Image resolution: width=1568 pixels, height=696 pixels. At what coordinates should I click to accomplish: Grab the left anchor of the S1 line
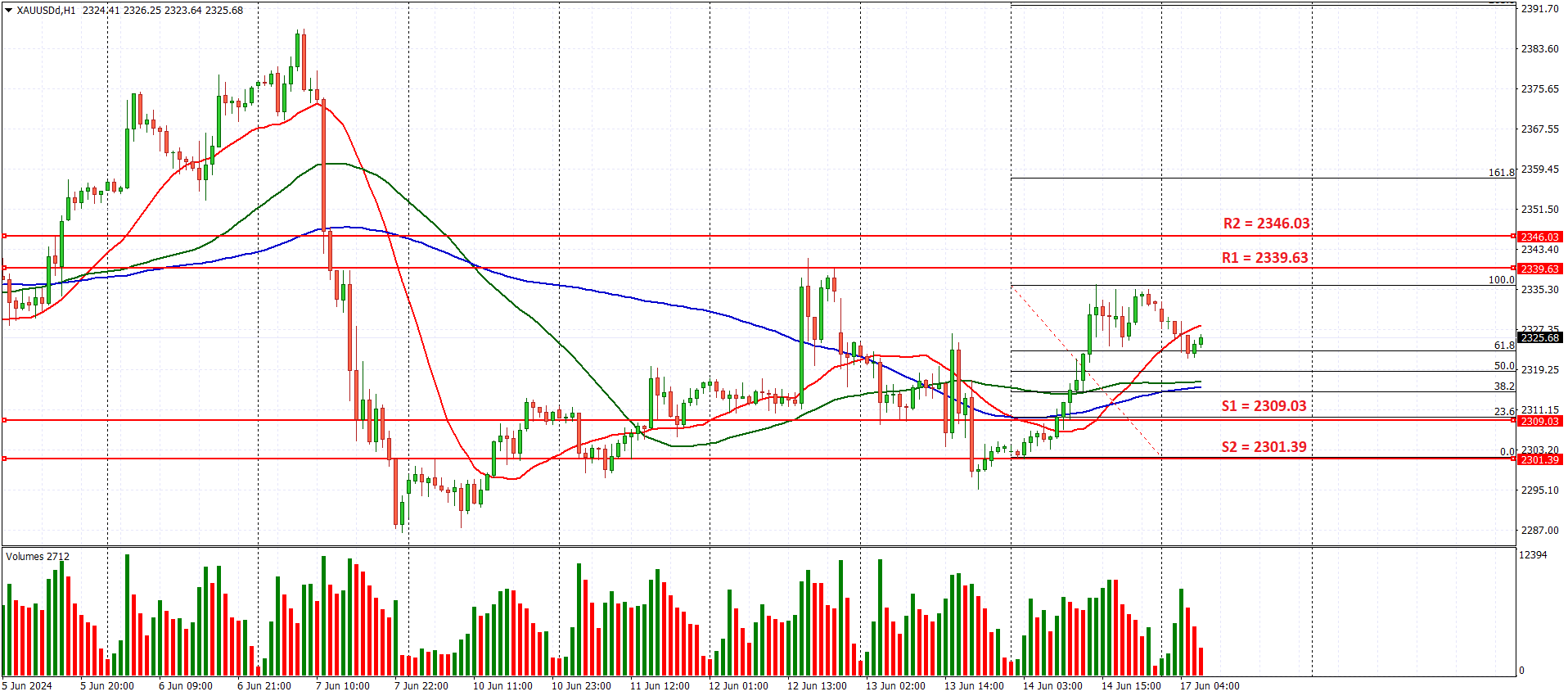pos(4,420)
